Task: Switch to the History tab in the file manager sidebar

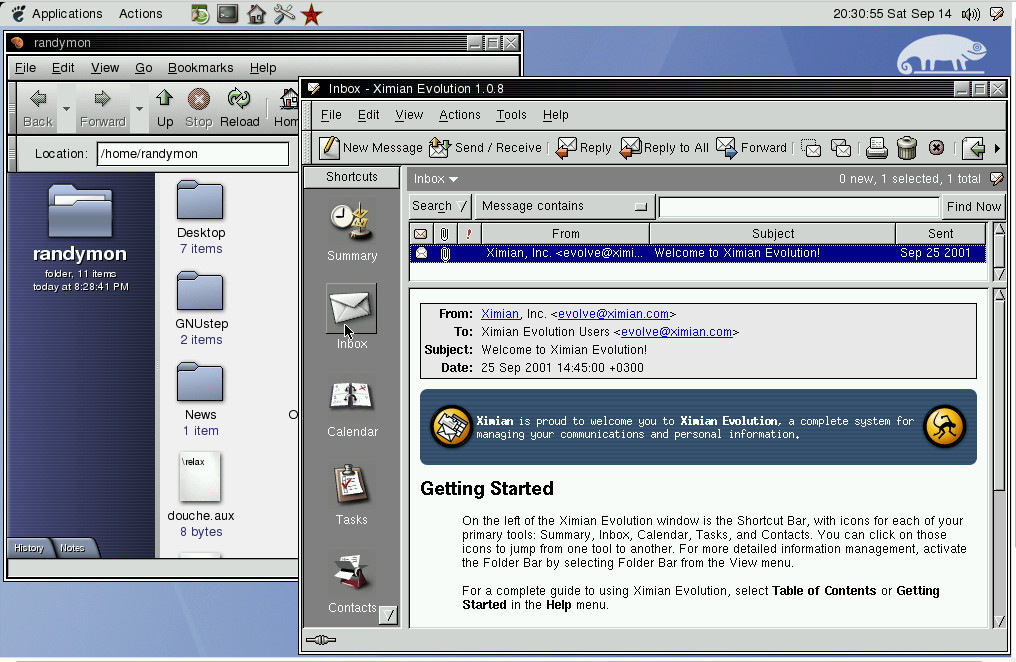Action: [29, 548]
